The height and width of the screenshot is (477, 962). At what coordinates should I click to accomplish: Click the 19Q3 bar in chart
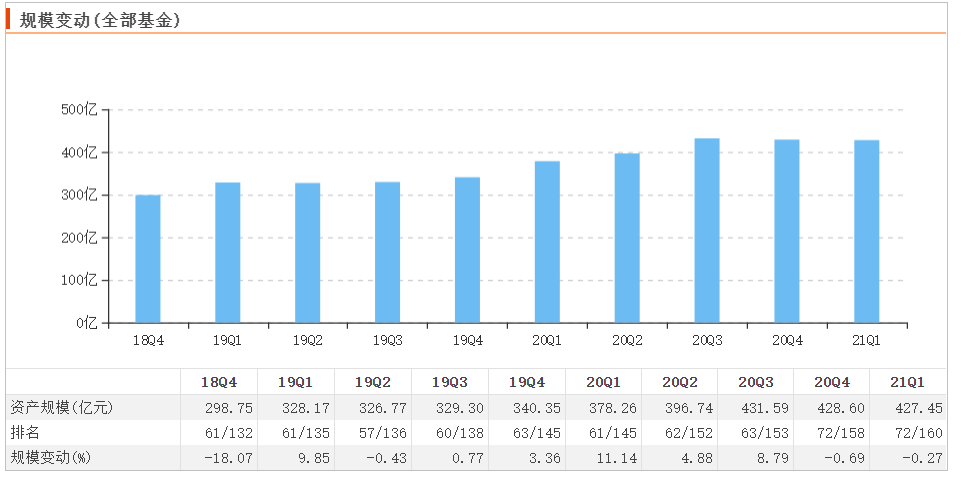click(387, 252)
